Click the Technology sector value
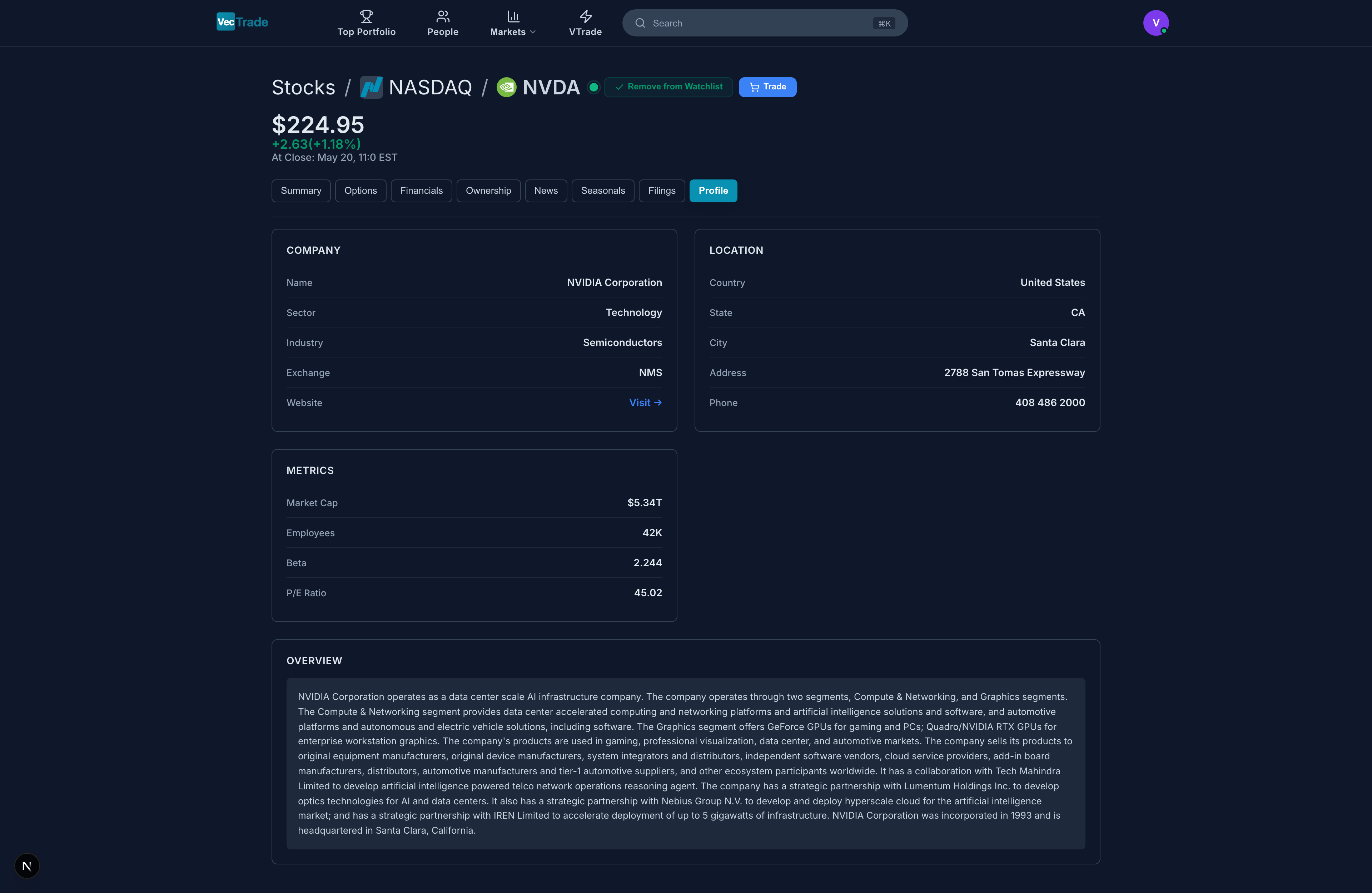Viewport: 1372px width, 893px height. [x=633, y=313]
